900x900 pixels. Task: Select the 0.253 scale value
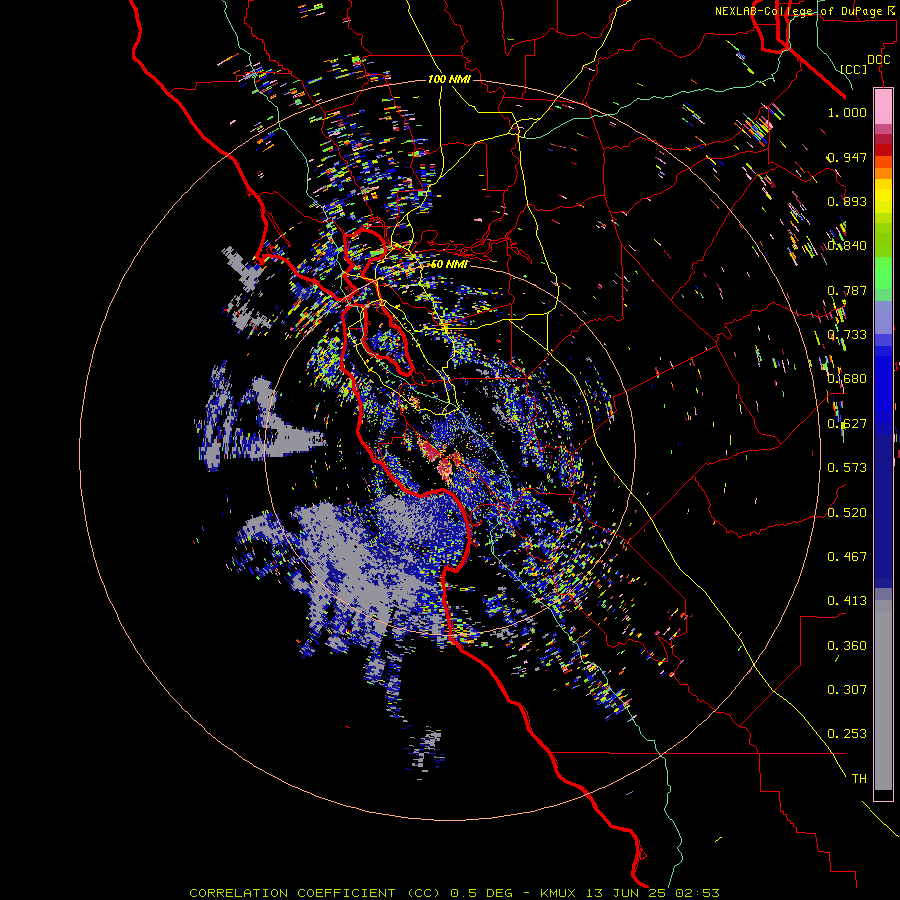(847, 734)
